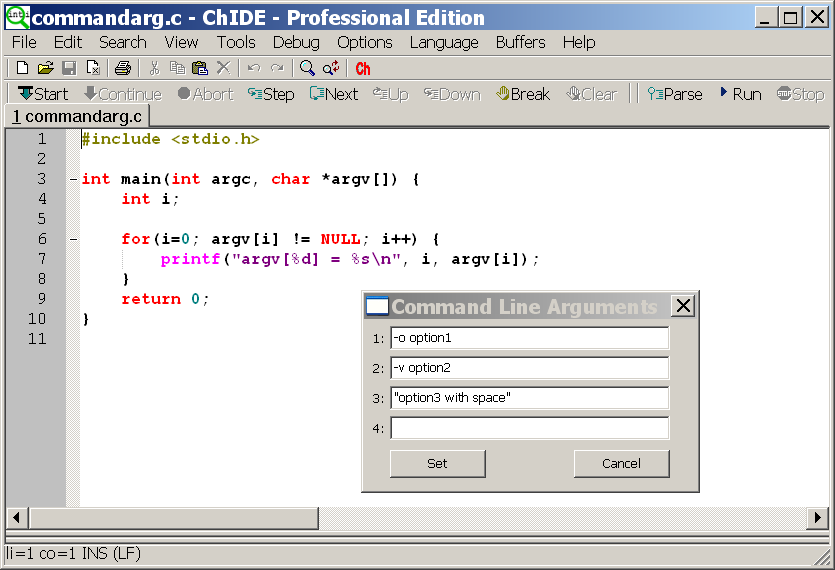This screenshot has width=835, height=570.
Task: Click the Delete X icon in toolbar
Action: coord(224,68)
